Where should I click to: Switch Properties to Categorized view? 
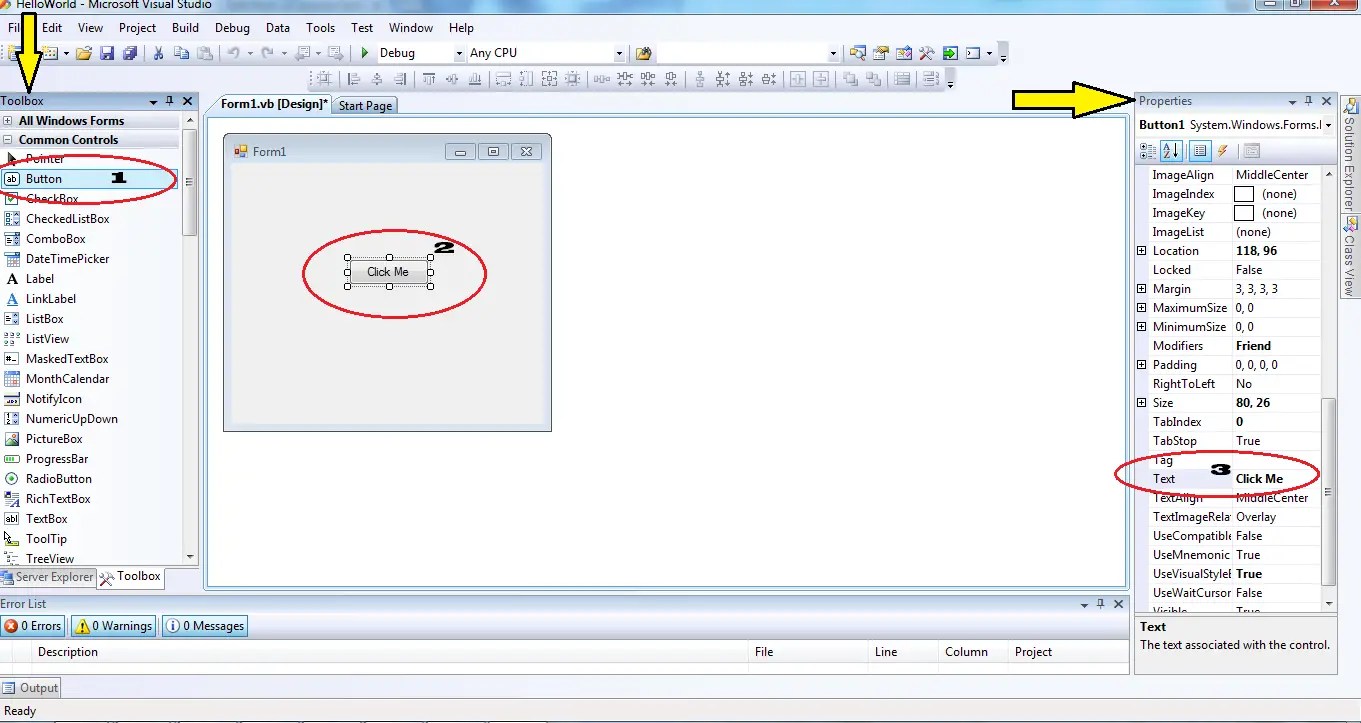[x=1149, y=150]
